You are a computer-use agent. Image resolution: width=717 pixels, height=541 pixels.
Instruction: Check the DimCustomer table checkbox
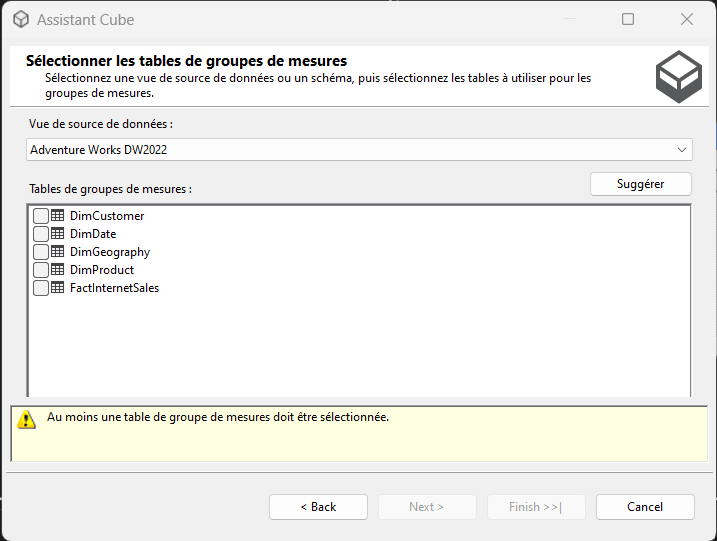41,216
